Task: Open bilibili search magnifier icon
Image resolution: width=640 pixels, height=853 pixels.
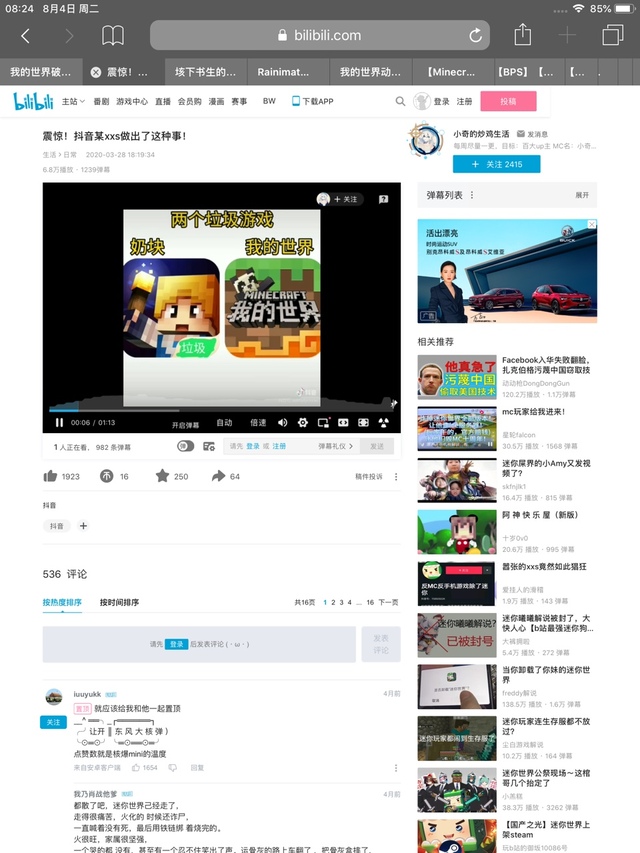Action: (400, 101)
